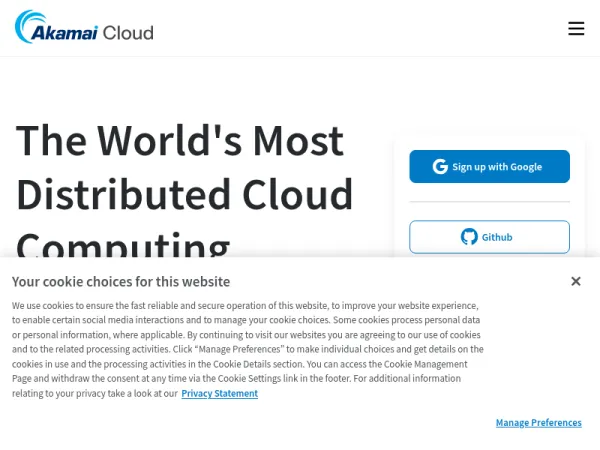
Task: Click the 'Distributed Cloud' headline line
Action: point(184,194)
